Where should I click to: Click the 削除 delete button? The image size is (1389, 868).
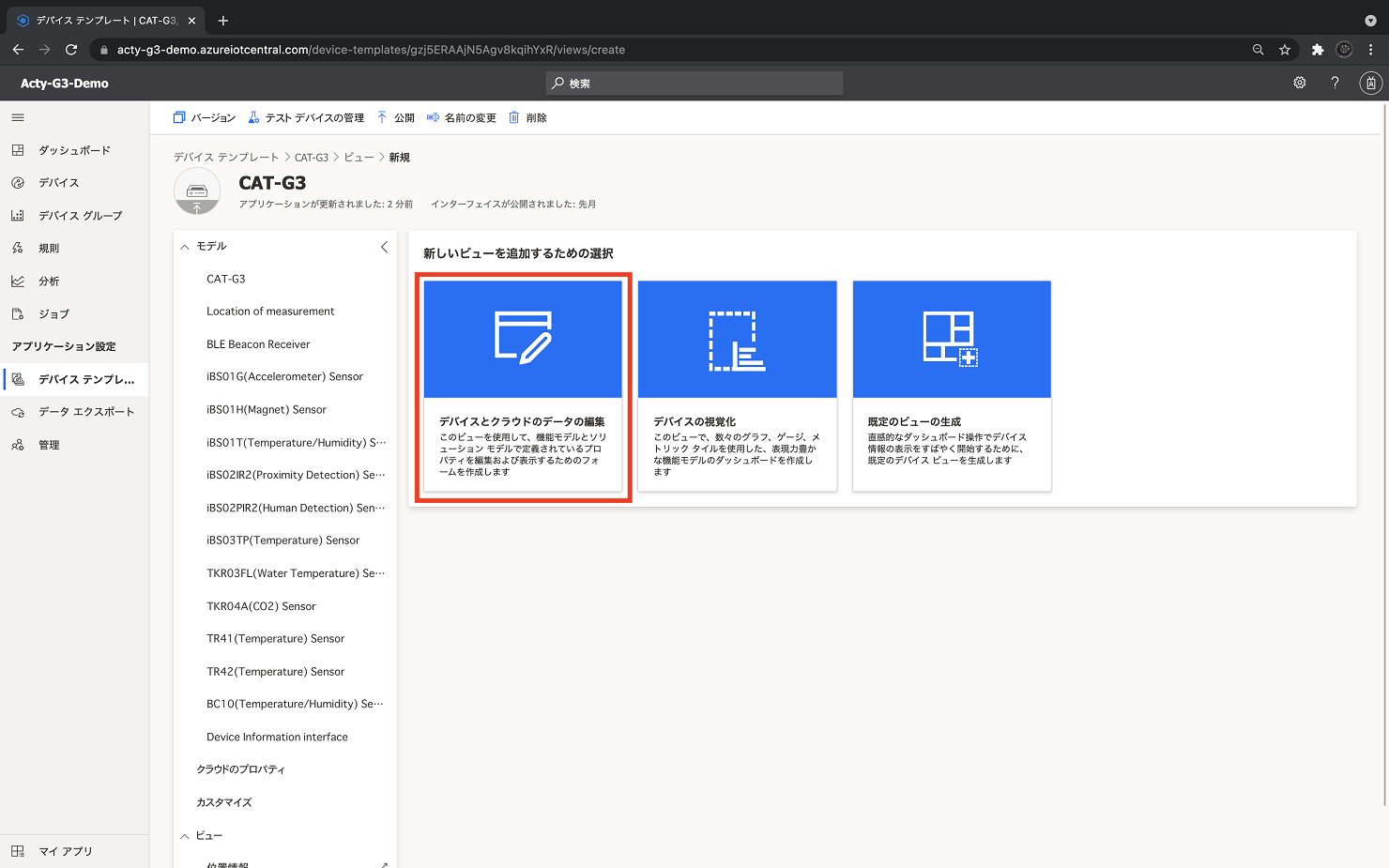[527, 117]
